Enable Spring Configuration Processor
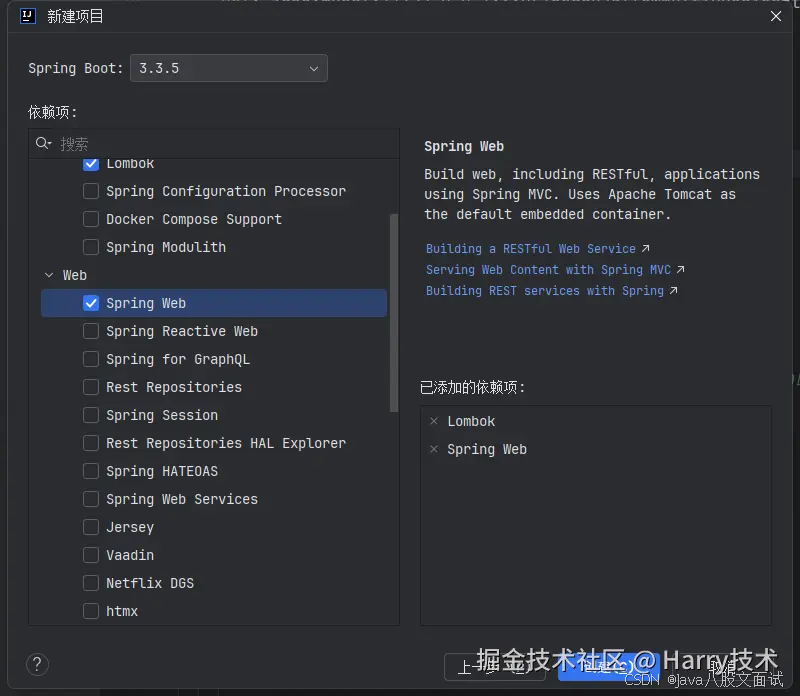The image size is (800, 696). 90,191
